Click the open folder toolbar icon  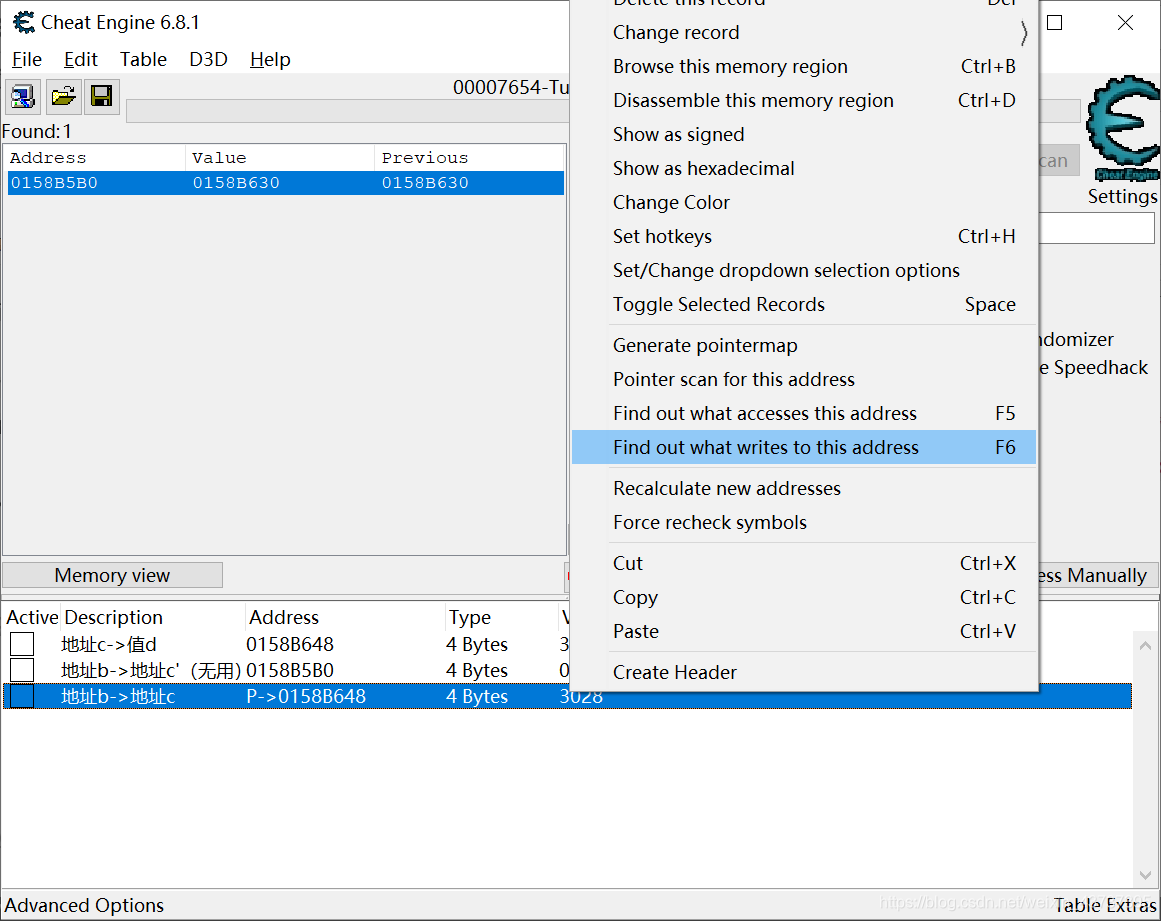tap(63, 96)
